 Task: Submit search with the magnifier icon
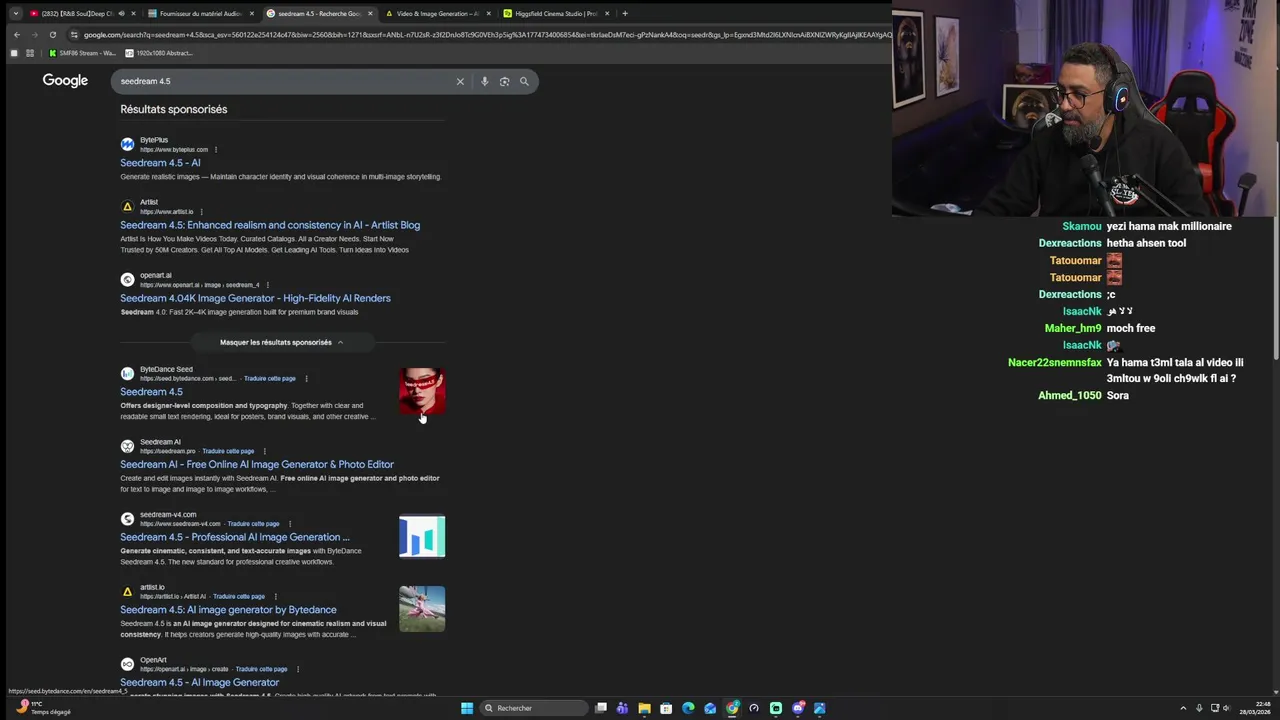[524, 81]
